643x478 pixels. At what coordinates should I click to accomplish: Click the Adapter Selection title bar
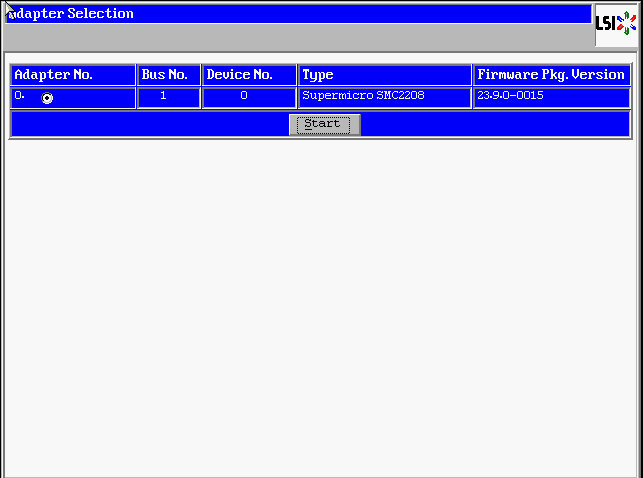coord(299,14)
